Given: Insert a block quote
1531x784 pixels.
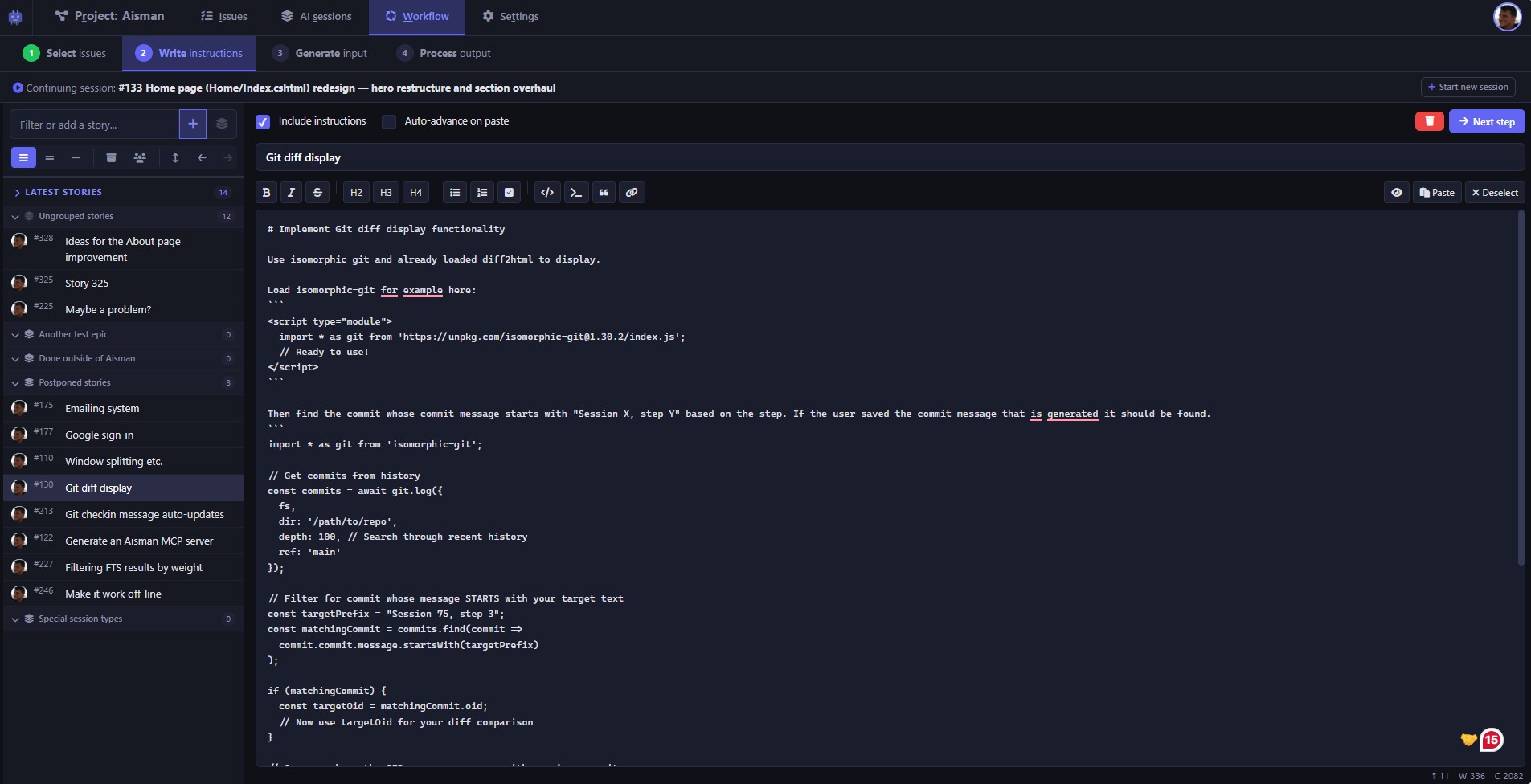Looking at the screenshot, I should [x=604, y=193].
